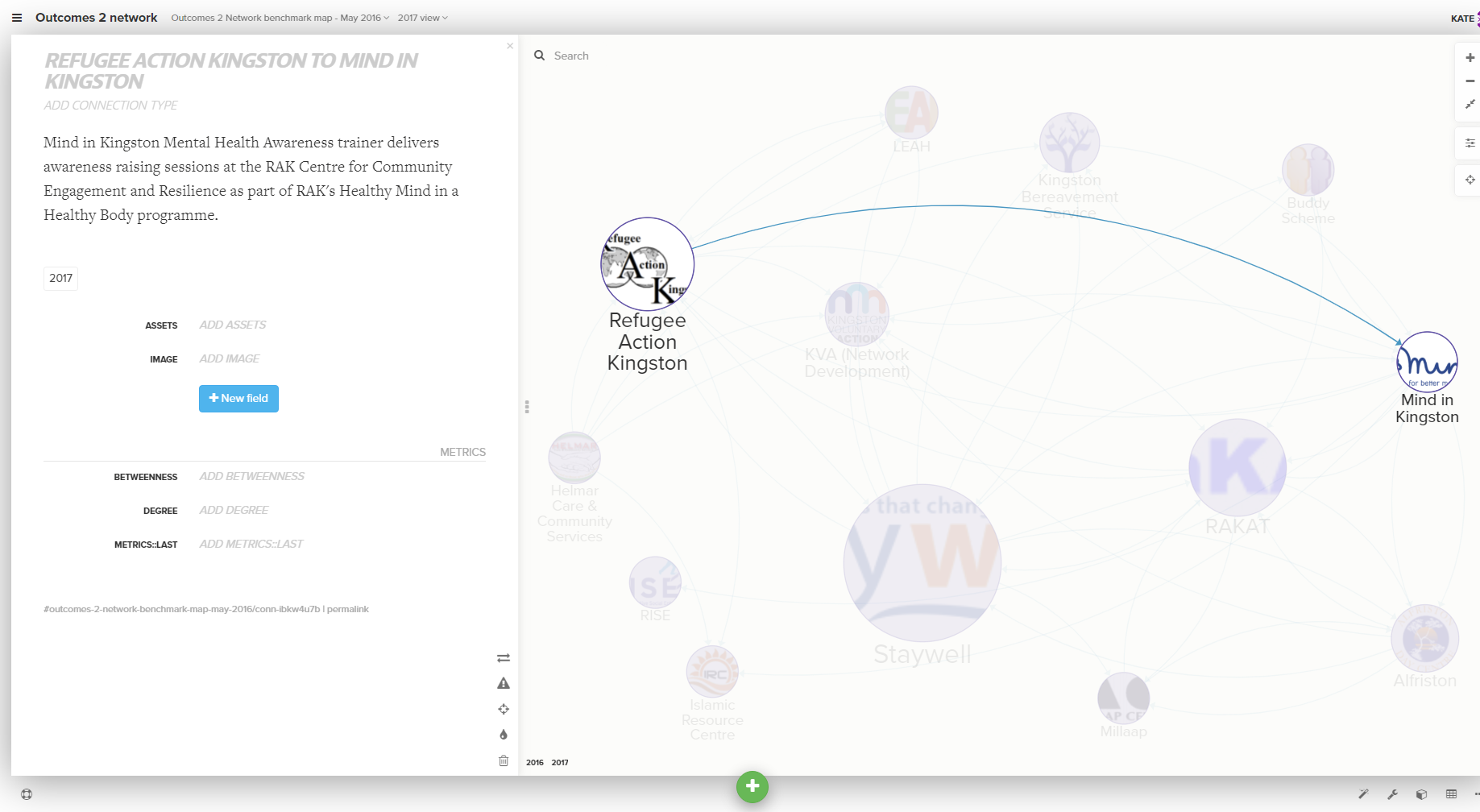
Task: Click Add Metrics::Last field
Action: [x=251, y=544]
